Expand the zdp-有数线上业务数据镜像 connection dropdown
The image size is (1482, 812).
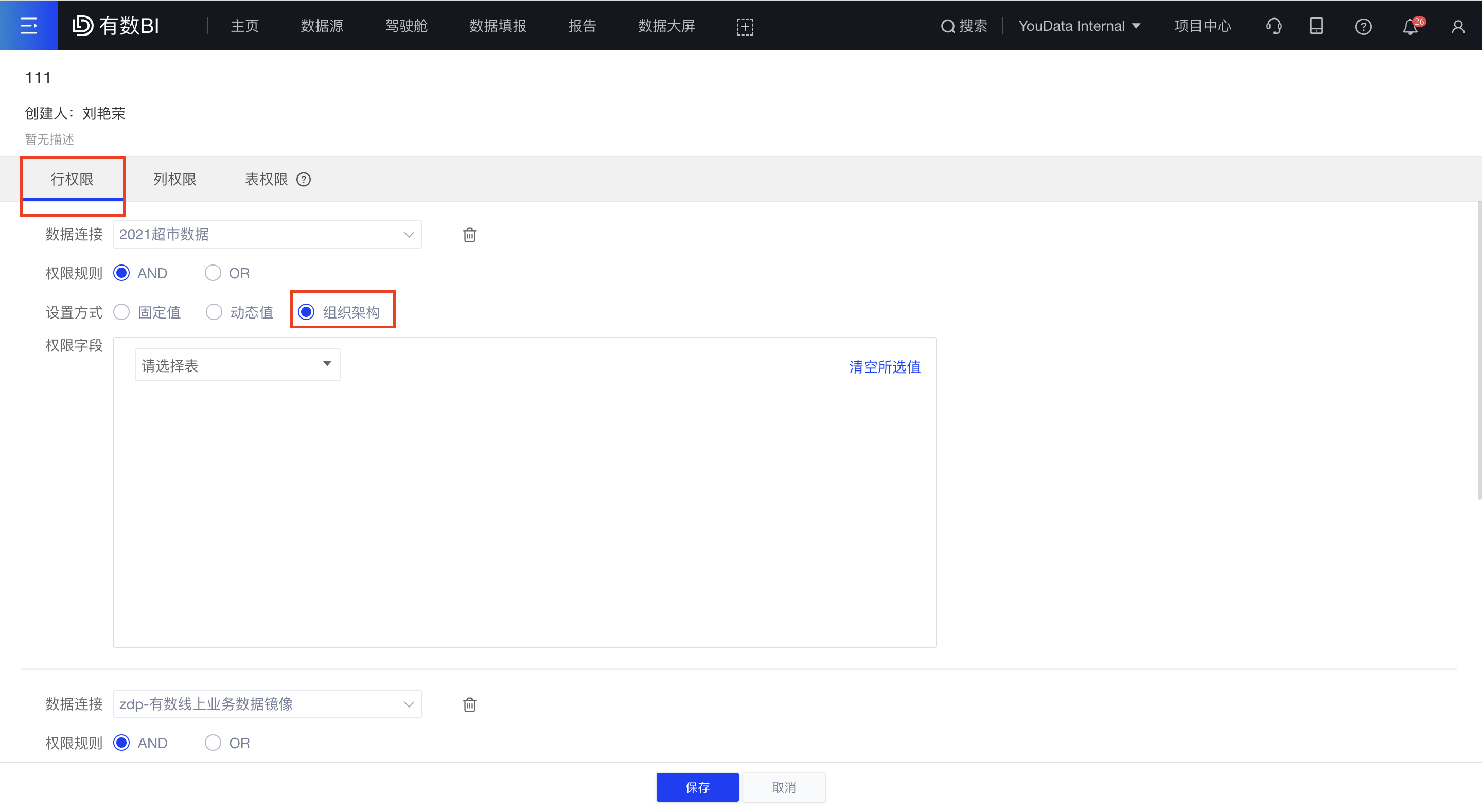[409, 704]
